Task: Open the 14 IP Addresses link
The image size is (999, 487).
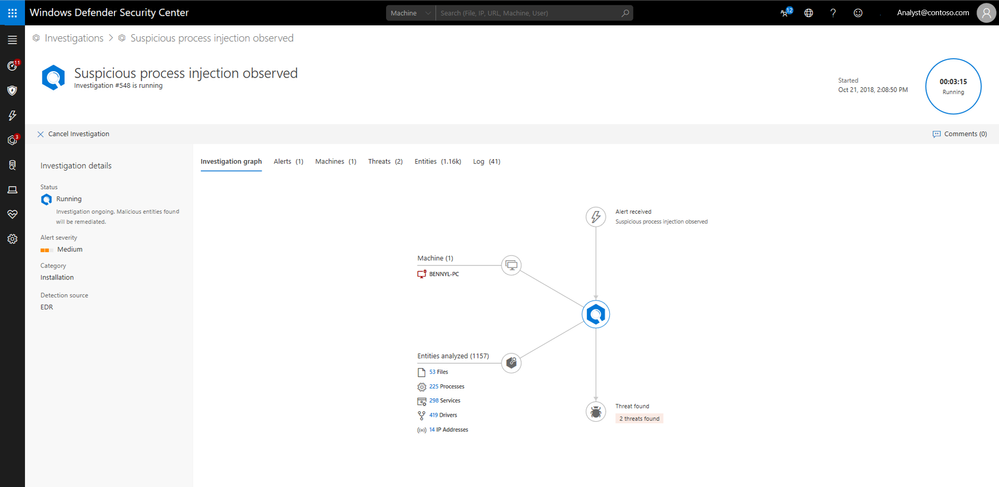Action: point(449,430)
